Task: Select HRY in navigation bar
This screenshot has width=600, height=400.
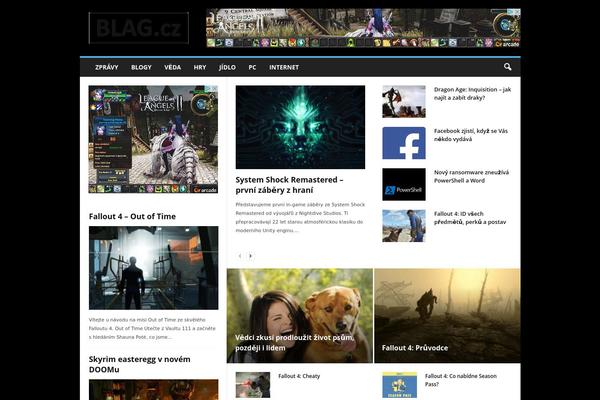Action: tap(200, 67)
